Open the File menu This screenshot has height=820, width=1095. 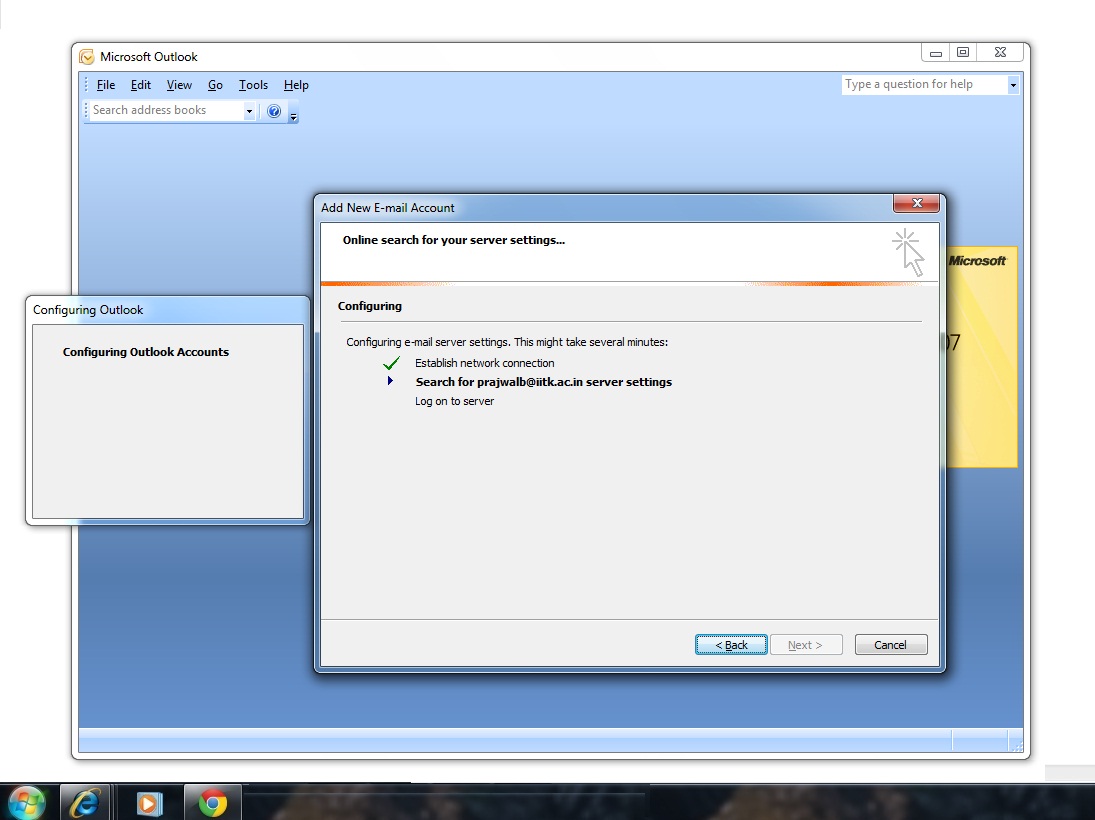click(105, 85)
